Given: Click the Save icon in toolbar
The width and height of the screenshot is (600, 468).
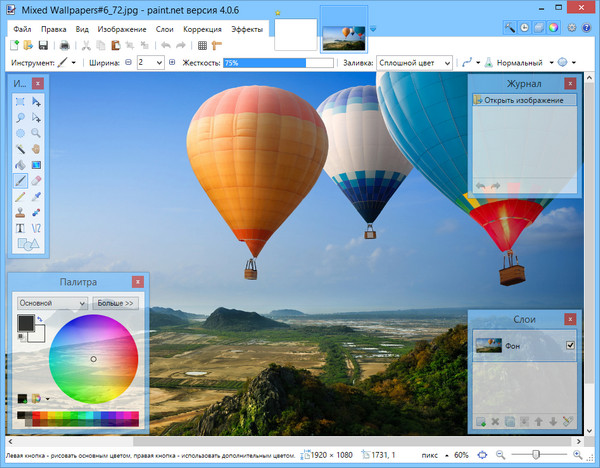Looking at the screenshot, I should pyautogui.click(x=44, y=45).
